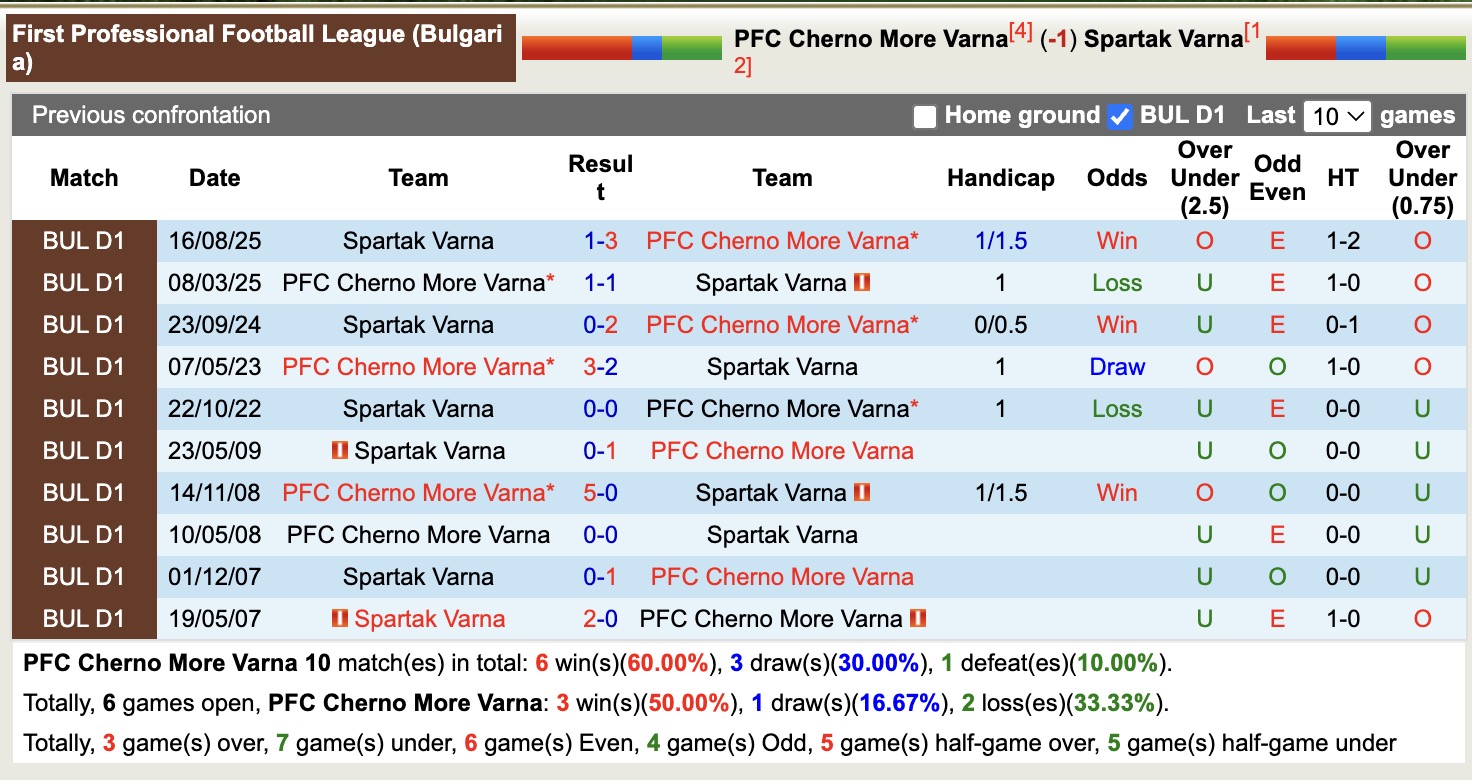Click the Previous confrontation header bar
The image size is (1472, 780).
(150, 115)
